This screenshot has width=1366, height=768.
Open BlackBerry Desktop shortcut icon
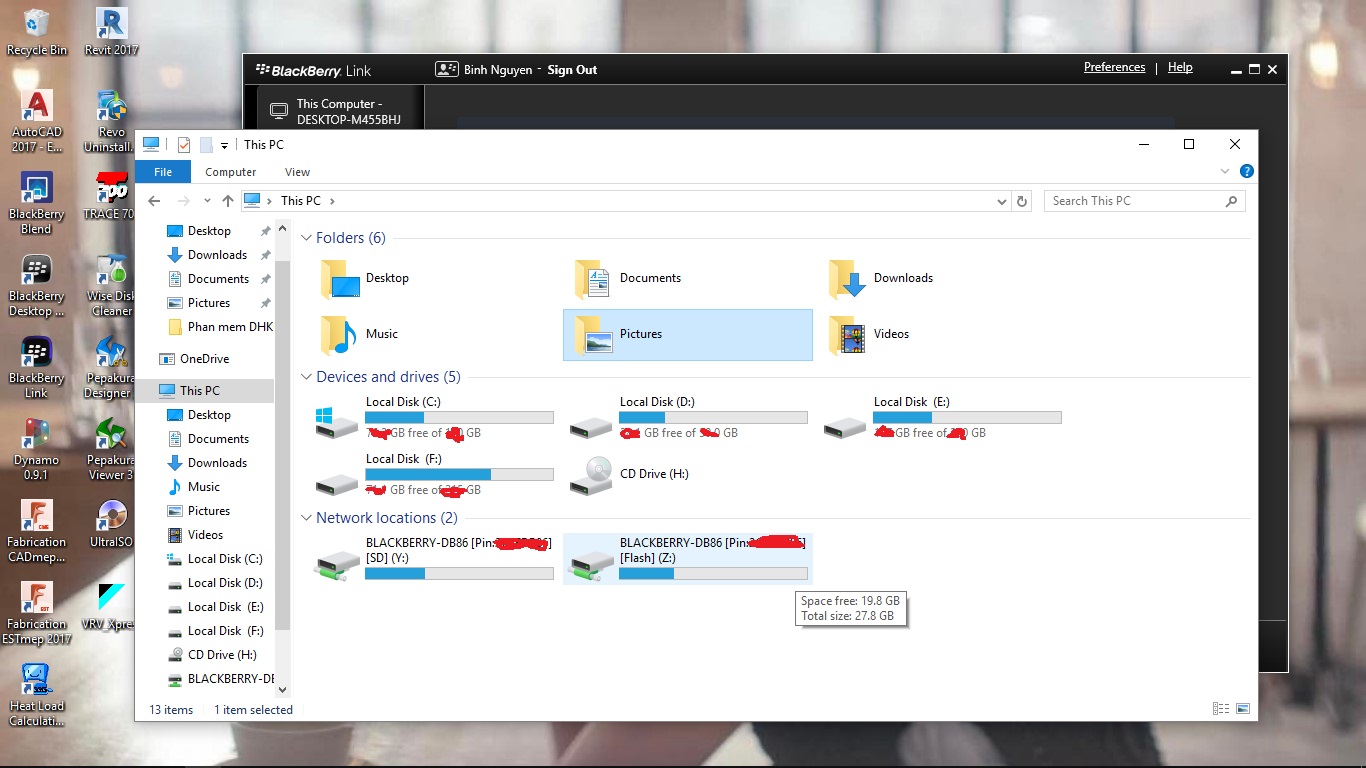click(37, 285)
